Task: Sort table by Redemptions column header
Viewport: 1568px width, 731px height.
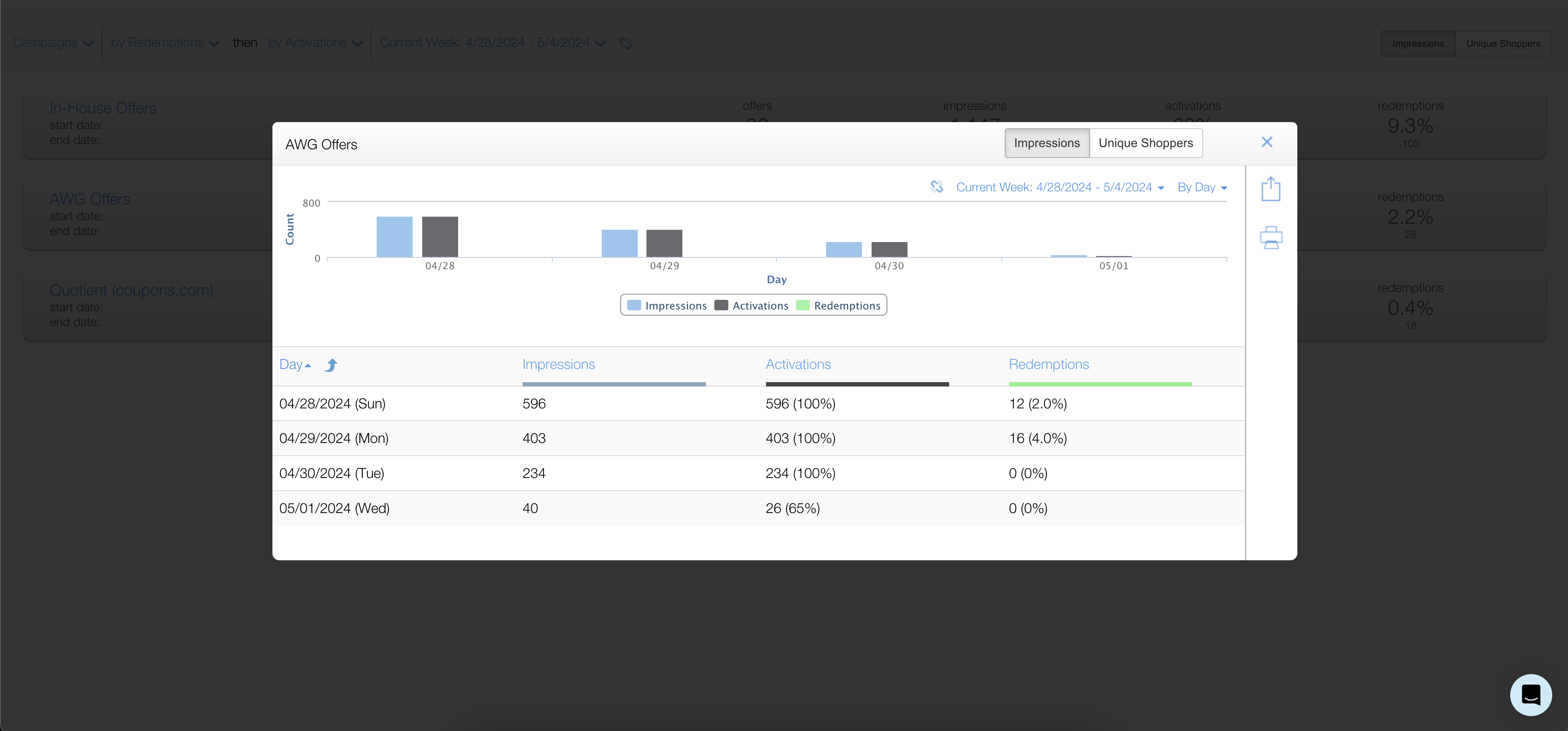Action: [x=1048, y=364]
